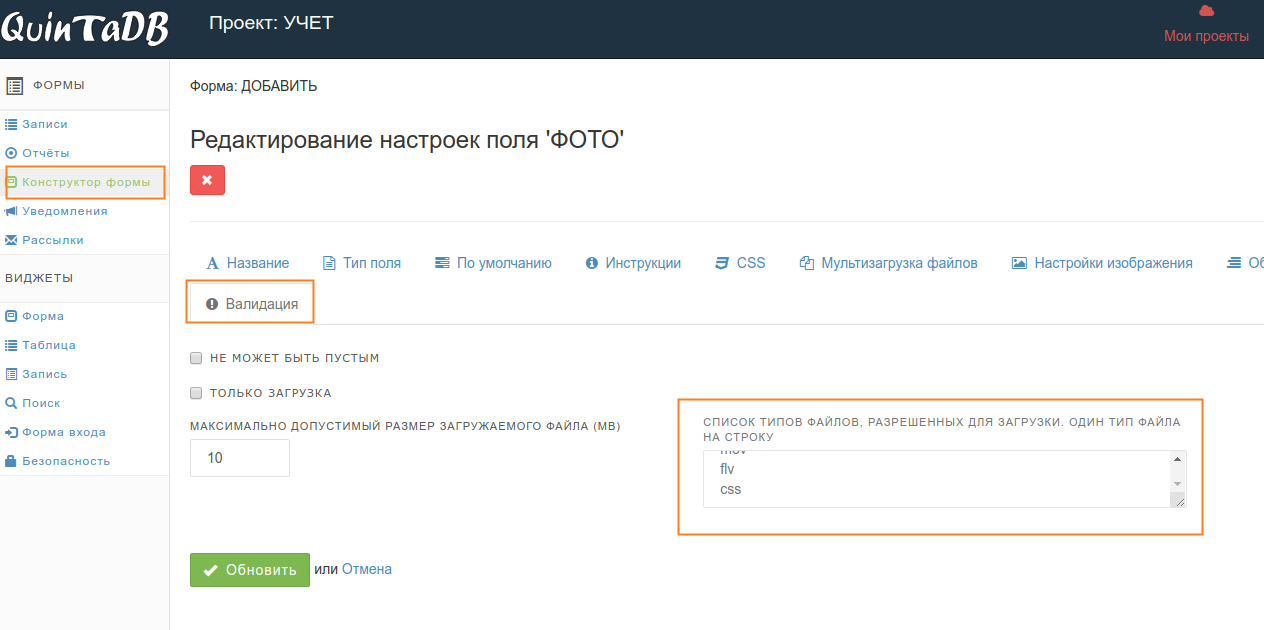
Task: Click the Мультизагрузка файлов copy icon
Action: coord(806,263)
